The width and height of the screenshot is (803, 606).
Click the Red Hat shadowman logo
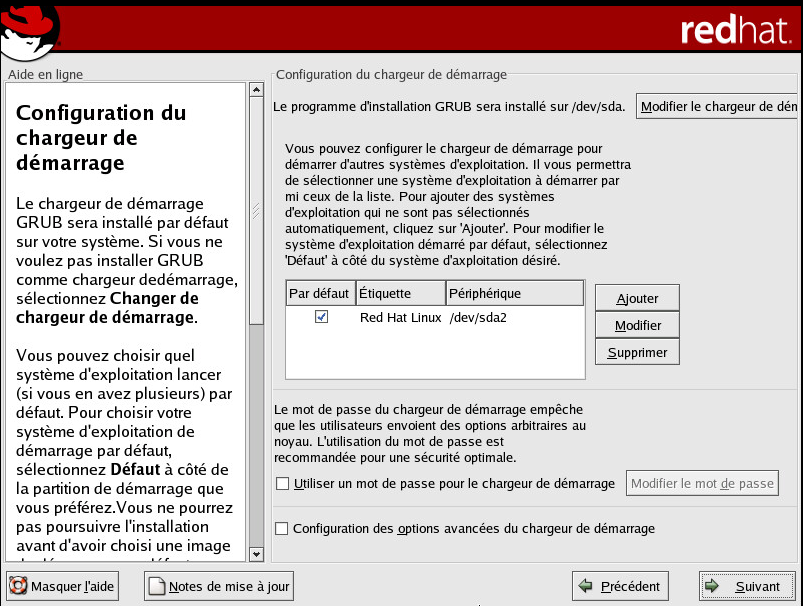[30, 32]
